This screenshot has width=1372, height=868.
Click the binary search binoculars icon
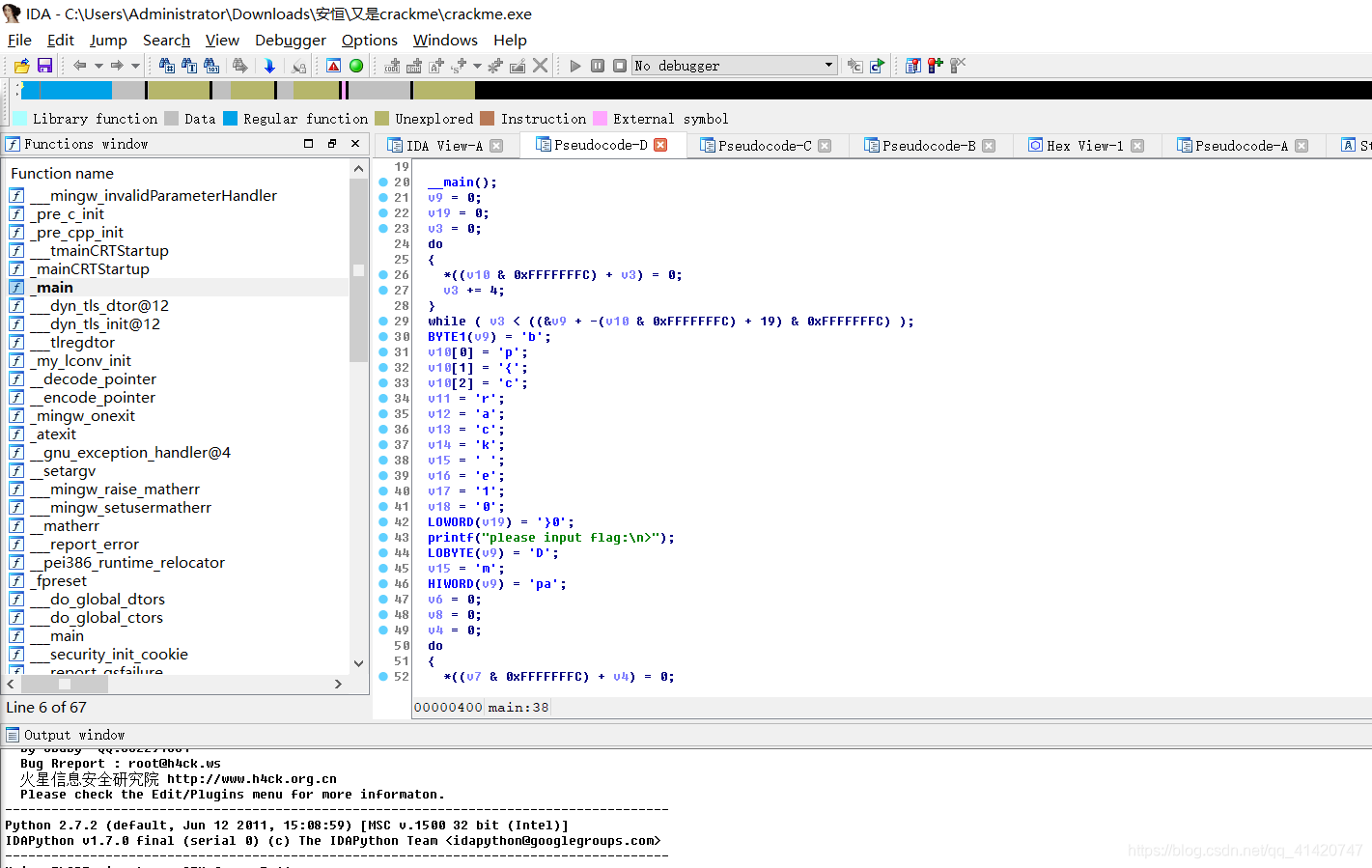pyautogui.click(x=211, y=66)
